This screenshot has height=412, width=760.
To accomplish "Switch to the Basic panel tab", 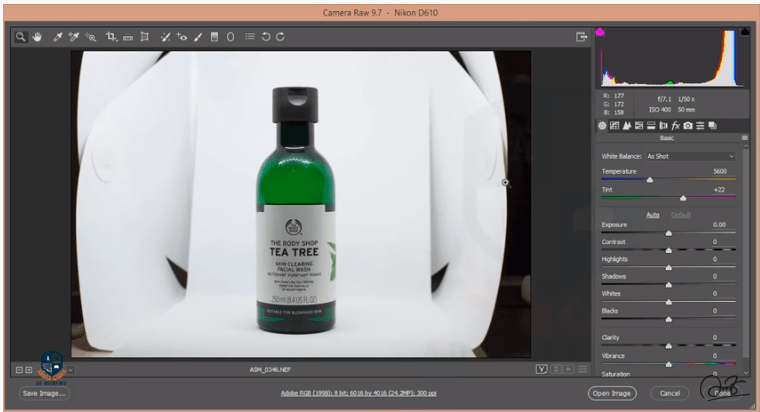I will click(x=602, y=126).
